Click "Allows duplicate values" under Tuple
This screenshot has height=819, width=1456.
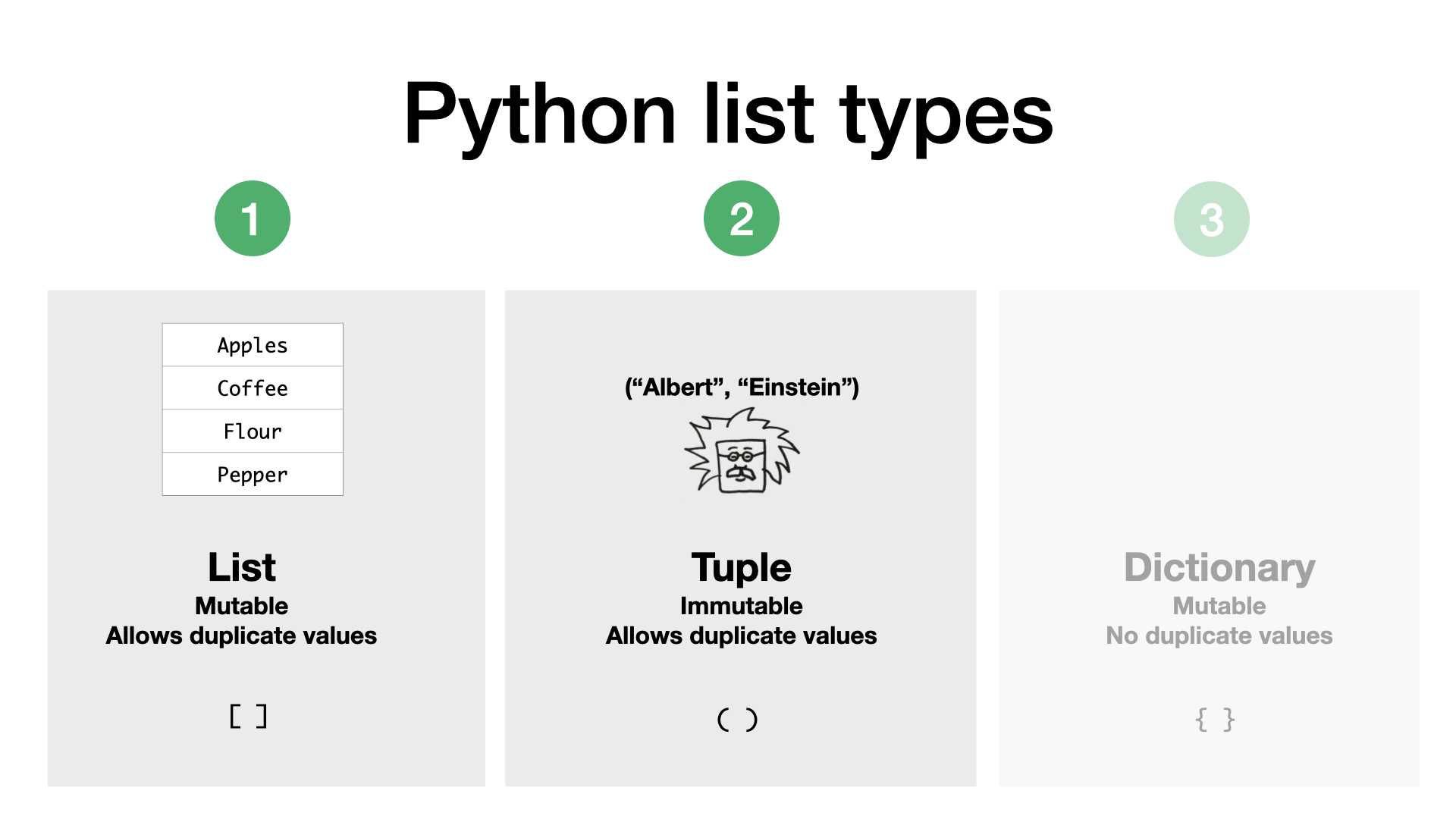pos(742,635)
